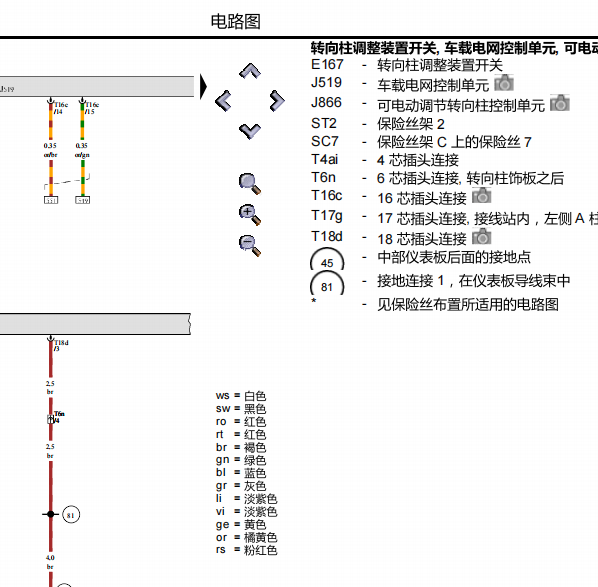Click color key gn = 绿色
Viewport: 598px width, 587px height.
click(x=241, y=460)
